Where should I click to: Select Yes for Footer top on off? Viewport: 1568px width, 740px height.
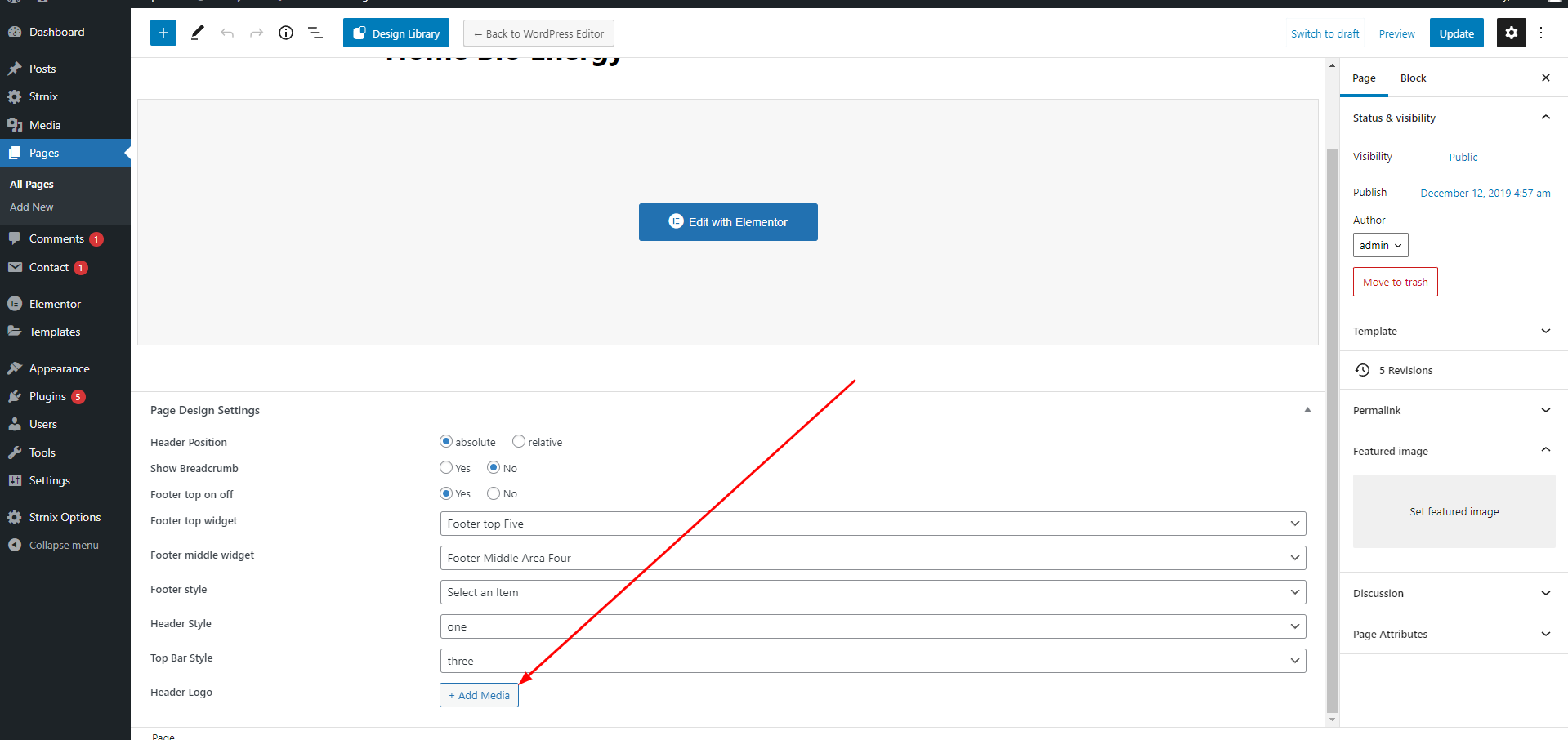pos(446,493)
